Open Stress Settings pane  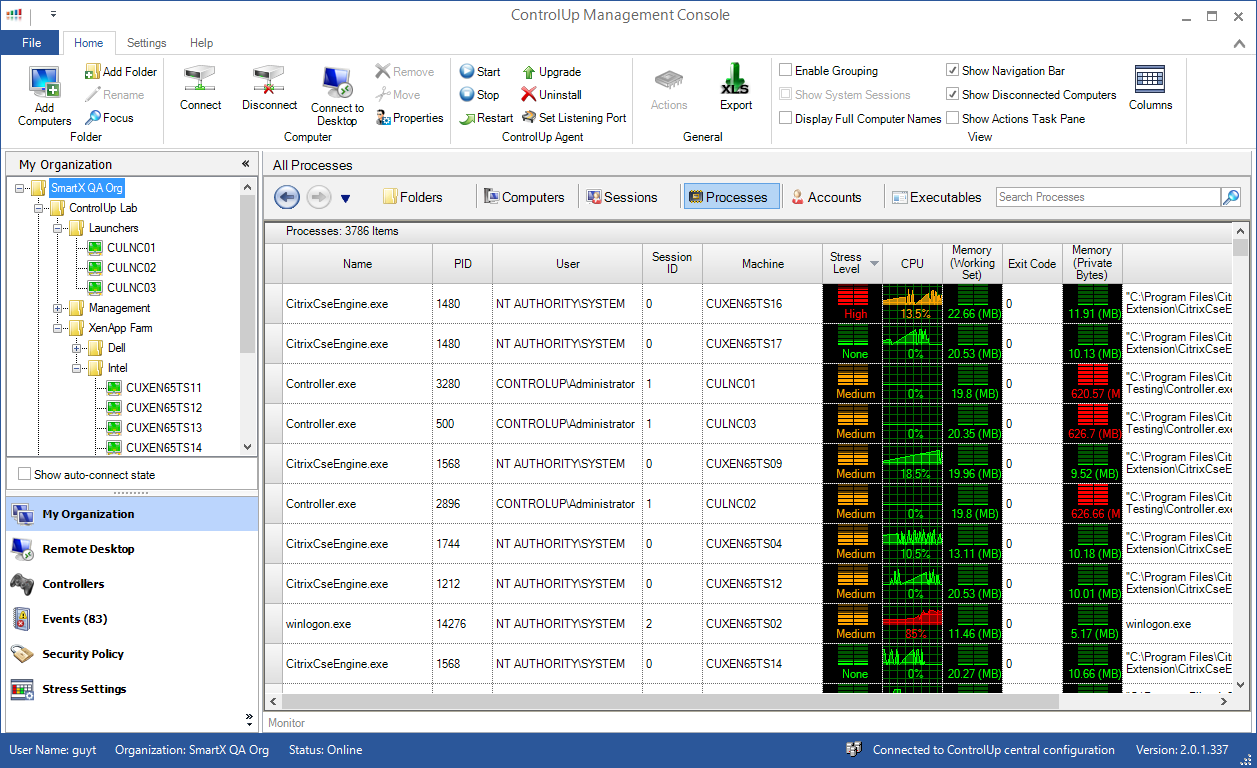[130, 689]
